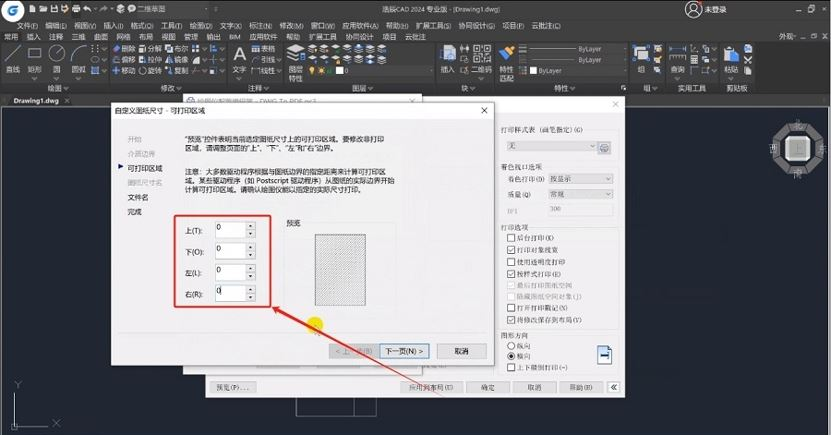Click the 查询 measure tool

[677, 59]
